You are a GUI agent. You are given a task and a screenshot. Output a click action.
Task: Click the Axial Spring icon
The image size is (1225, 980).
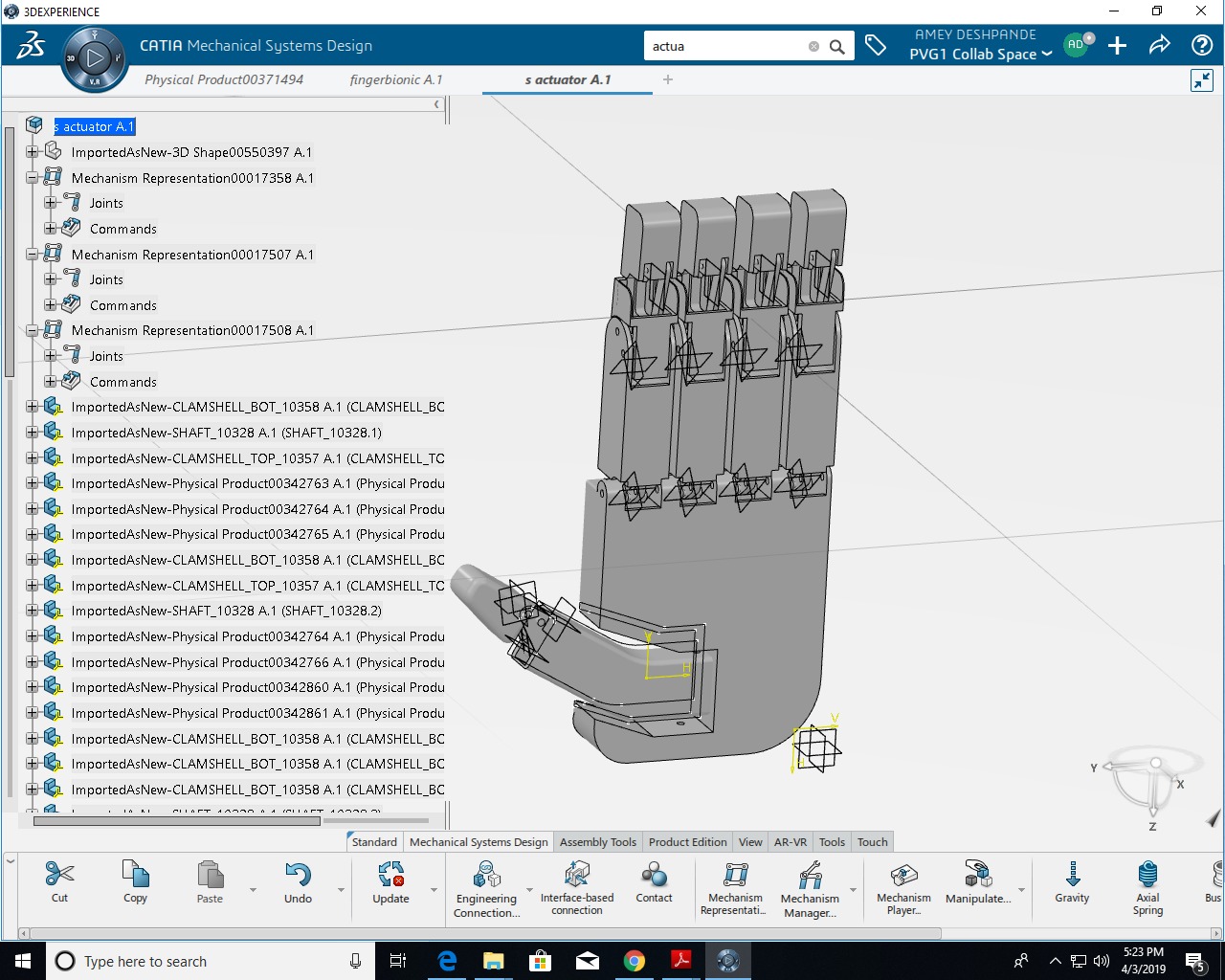coord(1147,874)
